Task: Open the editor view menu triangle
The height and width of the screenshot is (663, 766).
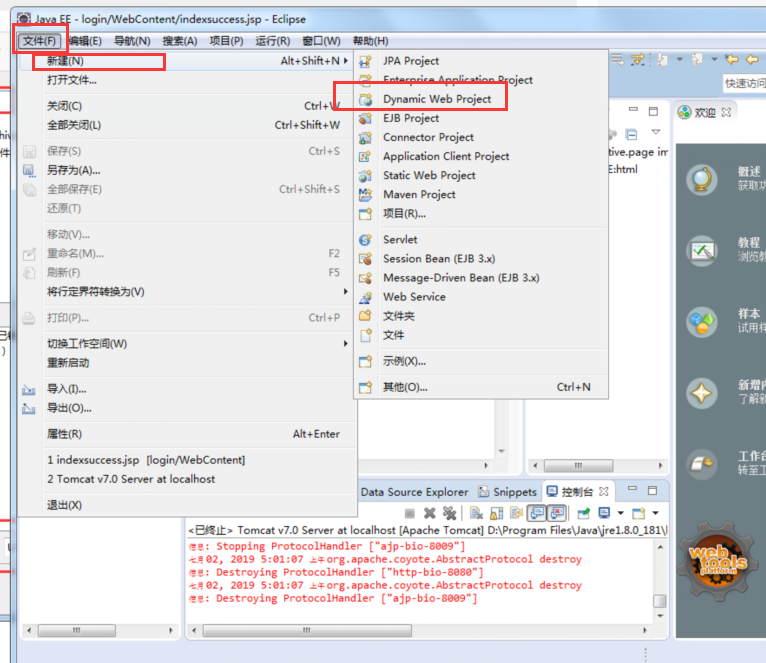Action: coord(656,132)
